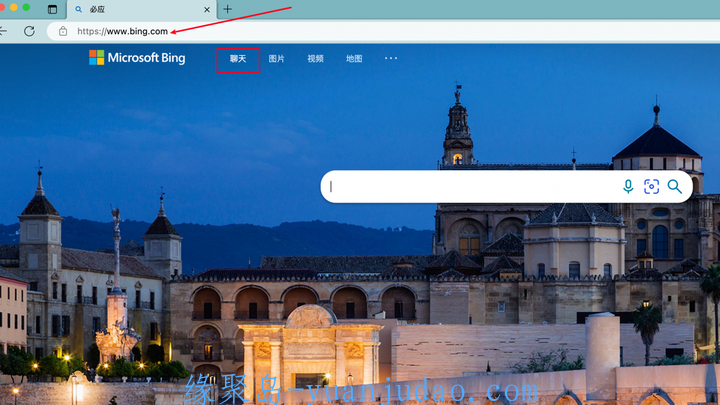
Task: Open the 图片 images menu item
Action: (276, 59)
